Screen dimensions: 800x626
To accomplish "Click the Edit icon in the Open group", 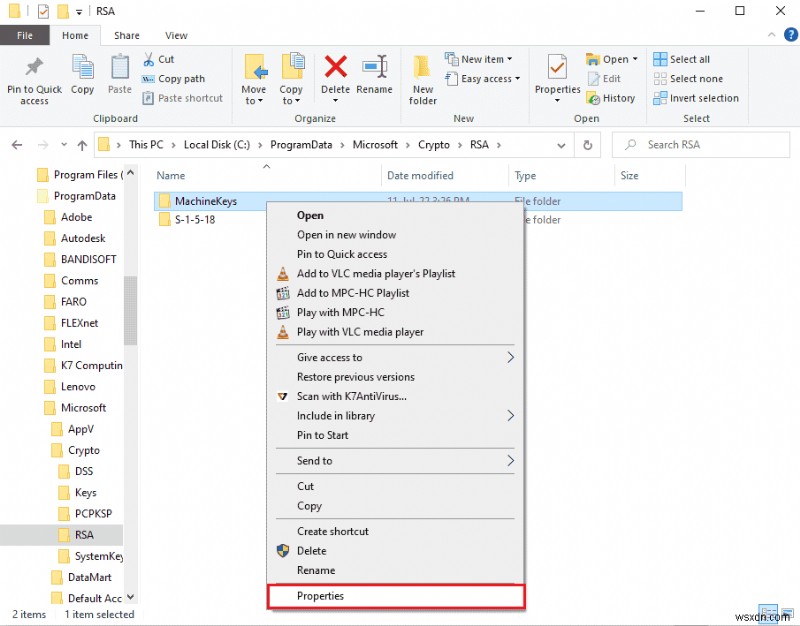I will coord(608,78).
